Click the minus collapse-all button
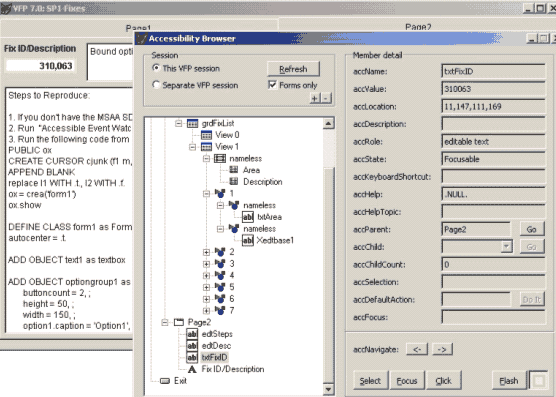 tap(326, 98)
